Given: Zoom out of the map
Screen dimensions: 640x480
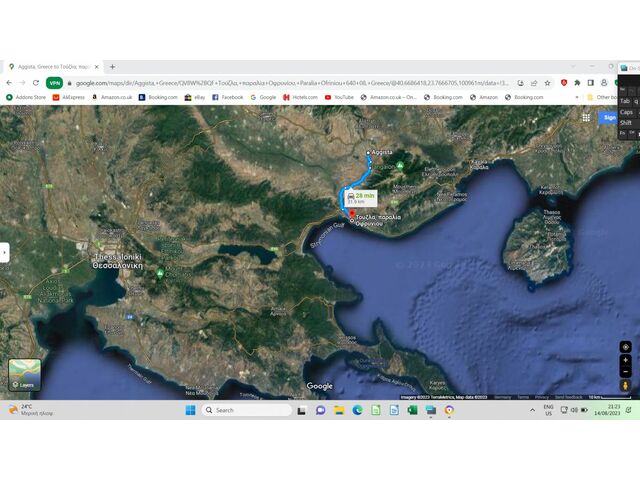Looking at the screenshot, I should pyautogui.click(x=625, y=372).
